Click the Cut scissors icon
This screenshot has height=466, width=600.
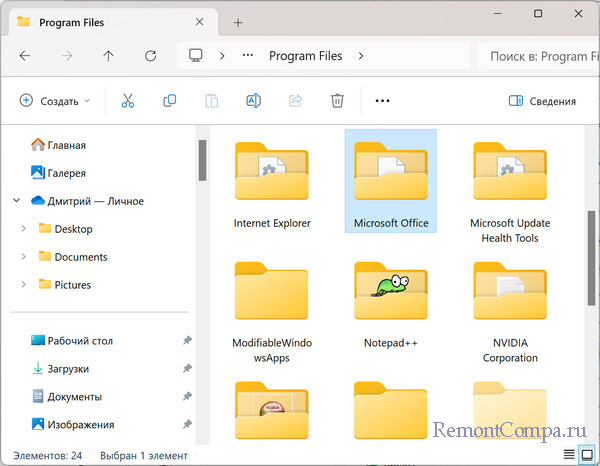tap(128, 101)
